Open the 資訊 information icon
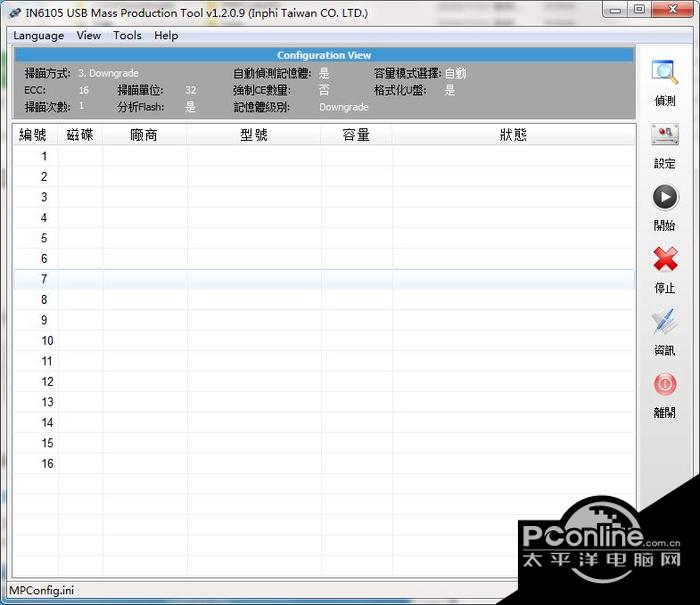Image resolution: width=700 pixels, height=605 pixels. pyautogui.click(x=664, y=321)
